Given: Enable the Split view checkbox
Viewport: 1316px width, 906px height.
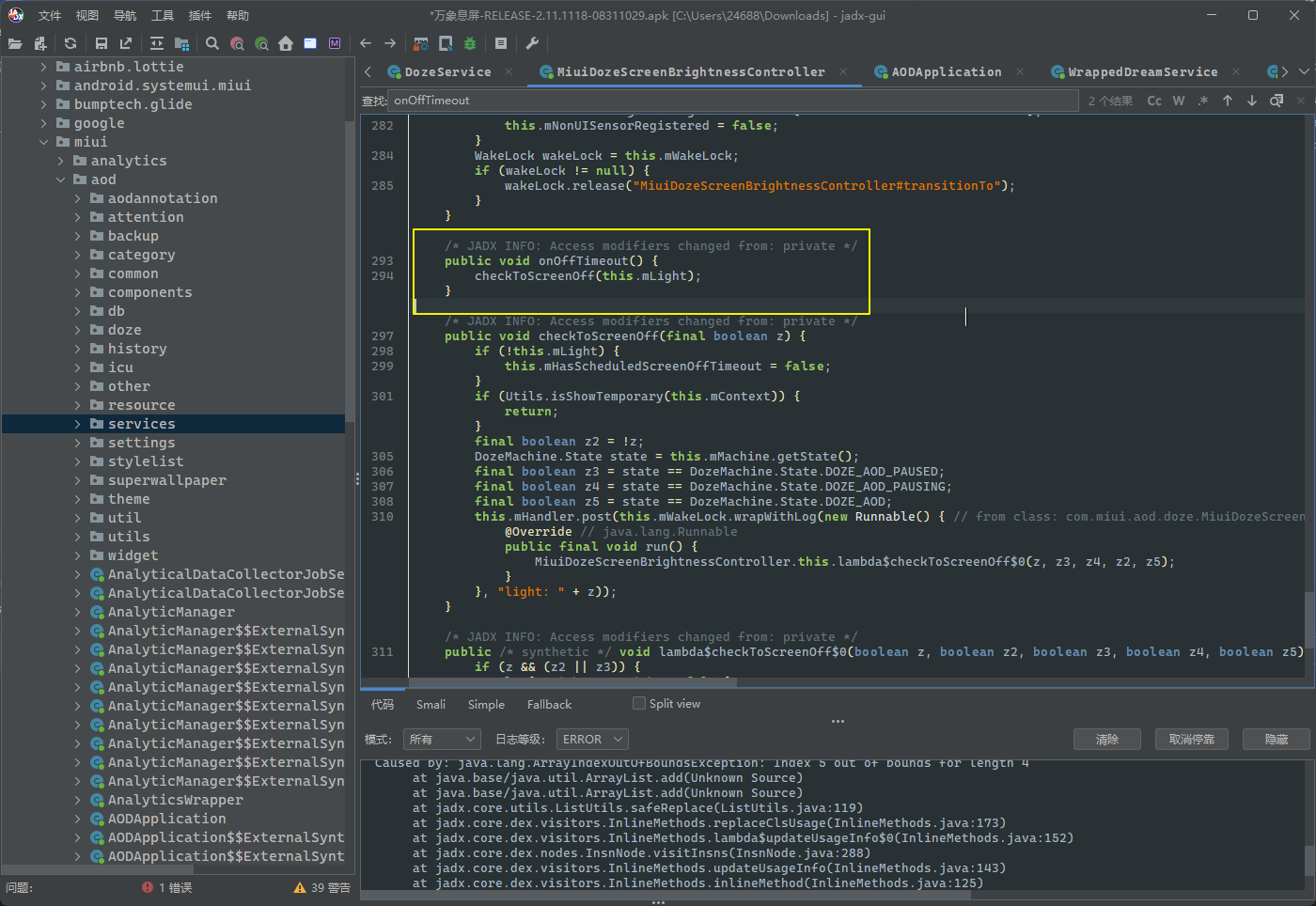Looking at the screenshot, I should click(x=639, y=703).
